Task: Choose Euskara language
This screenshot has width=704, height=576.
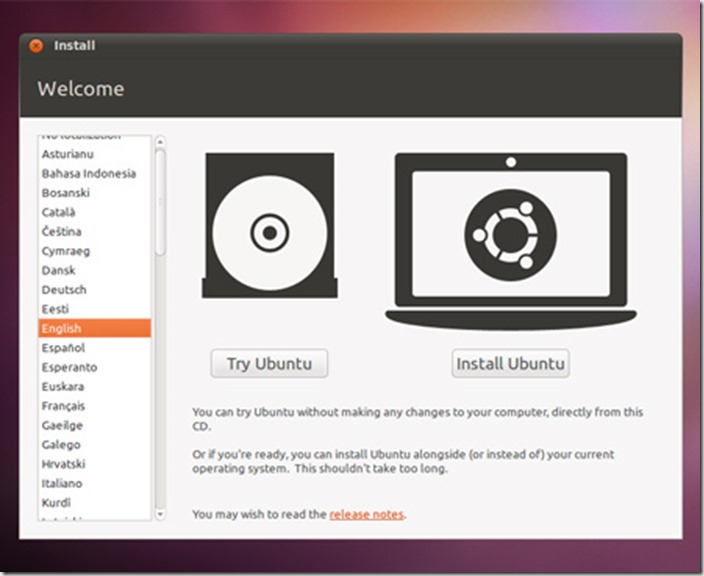Action: click(95, 387)
